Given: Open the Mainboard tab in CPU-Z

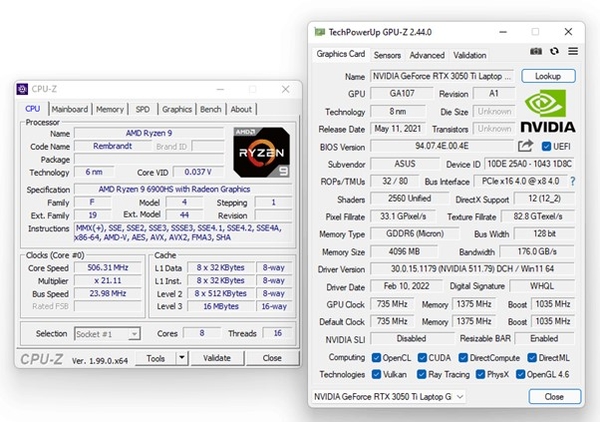Looking at the screenshot, I should click(69, 109).
